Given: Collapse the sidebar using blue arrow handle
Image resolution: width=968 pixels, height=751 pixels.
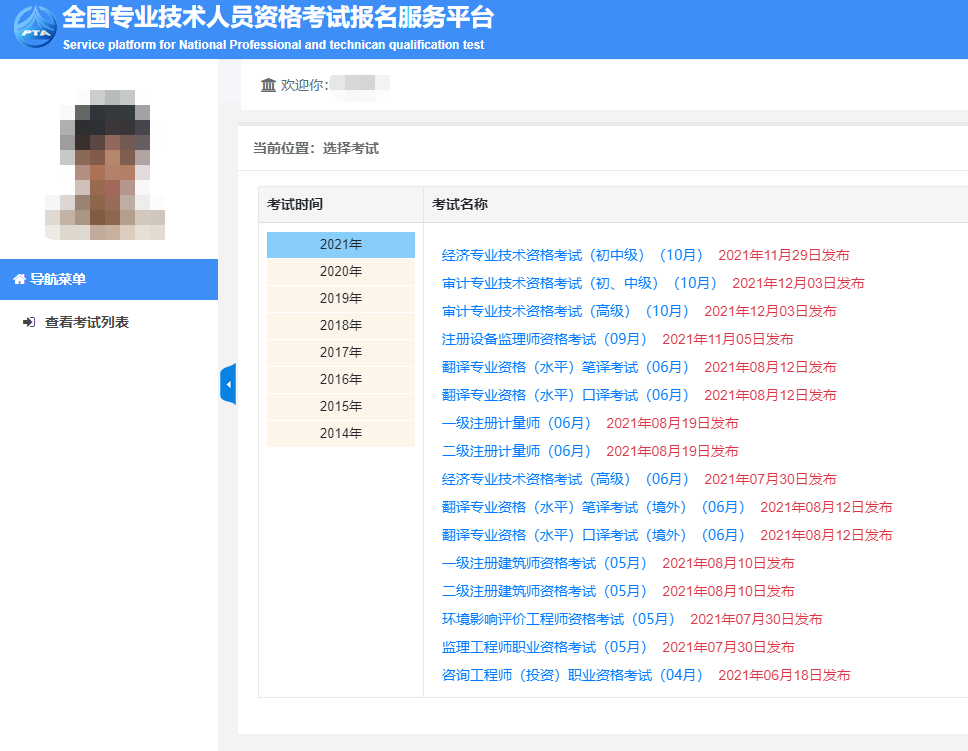Looking at the screenshot, I should tap(228, 384).
